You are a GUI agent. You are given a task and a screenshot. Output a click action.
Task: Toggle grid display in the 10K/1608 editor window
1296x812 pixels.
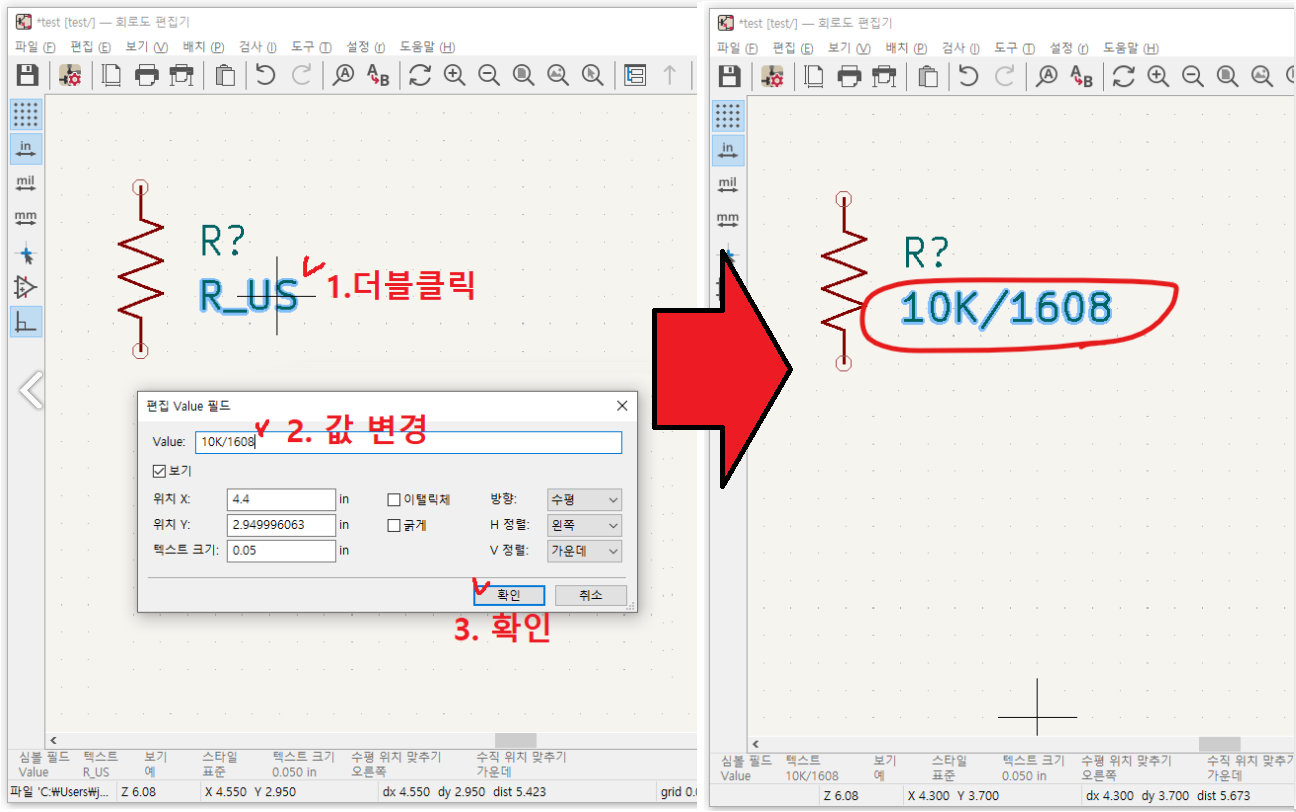[x=728, y=115]
